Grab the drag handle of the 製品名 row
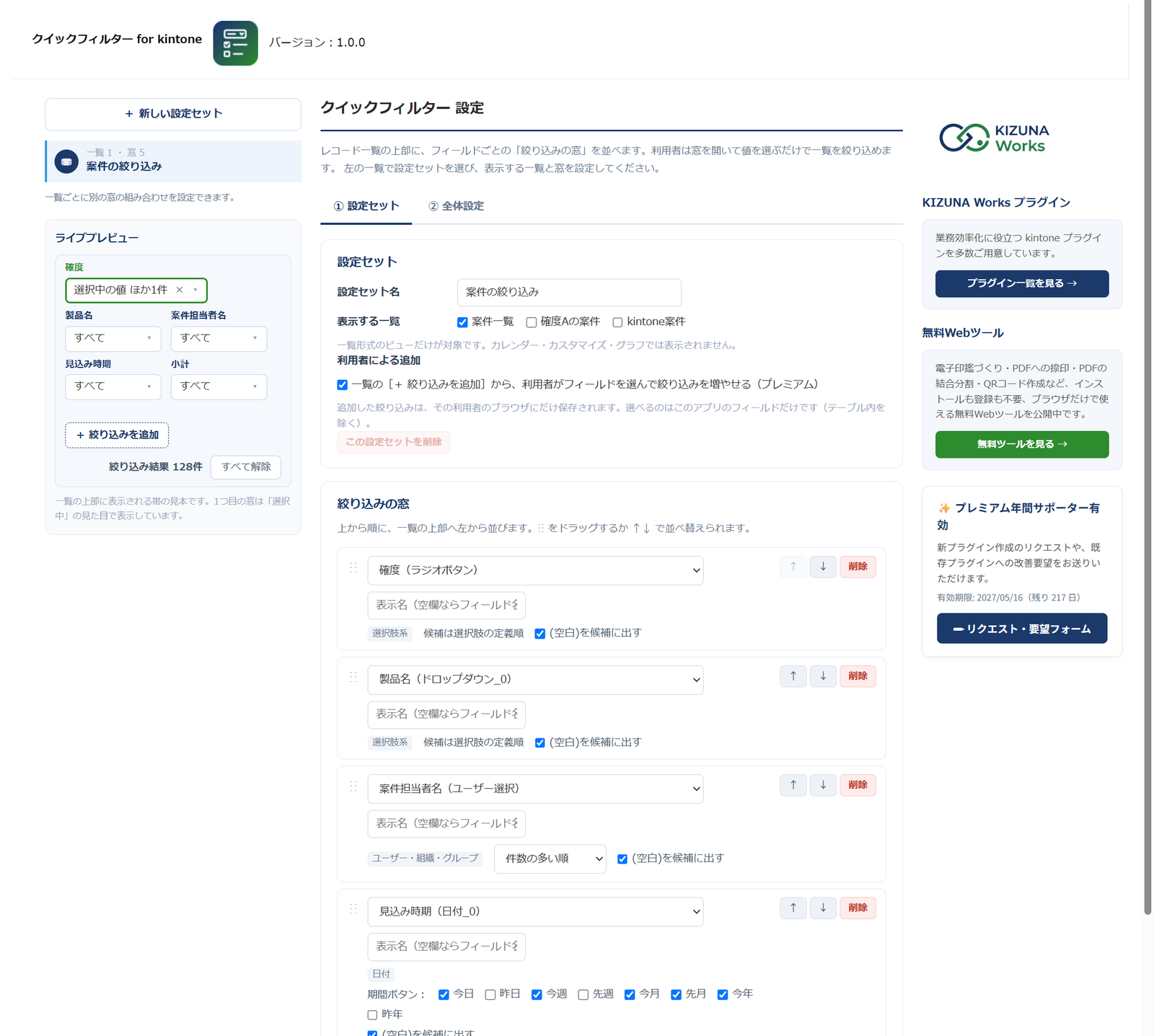The height and width of the screenshot is (1036, 1154). pyautogui.click(x=353, y=677)
